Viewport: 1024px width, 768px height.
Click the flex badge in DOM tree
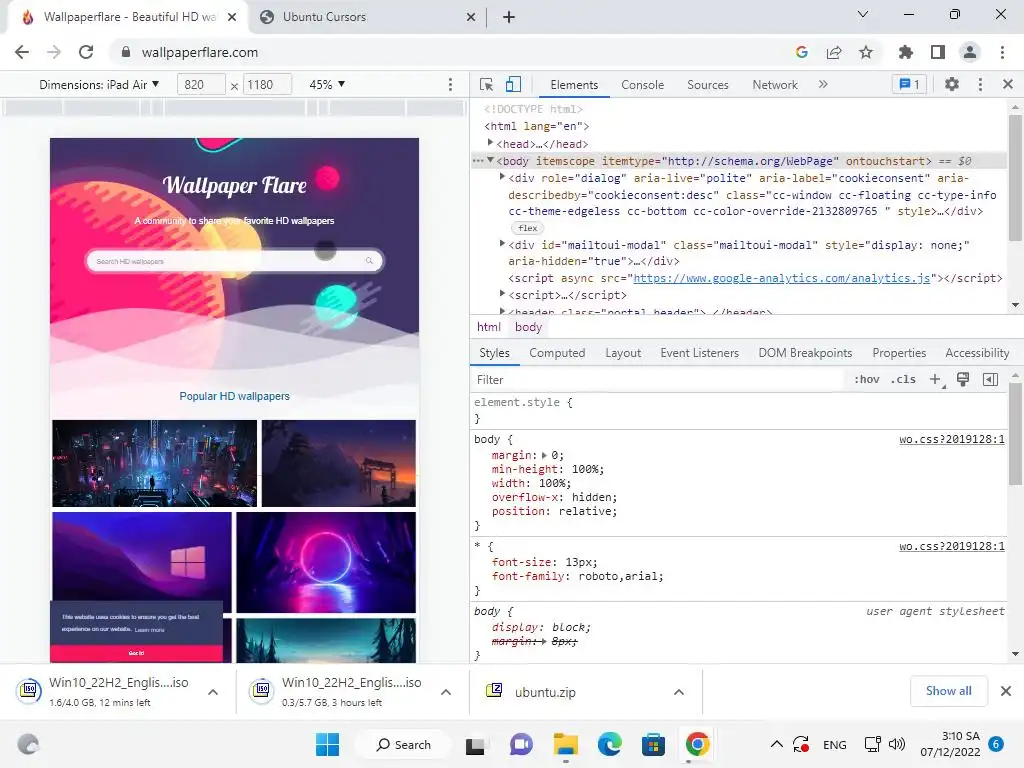(528, 228)
